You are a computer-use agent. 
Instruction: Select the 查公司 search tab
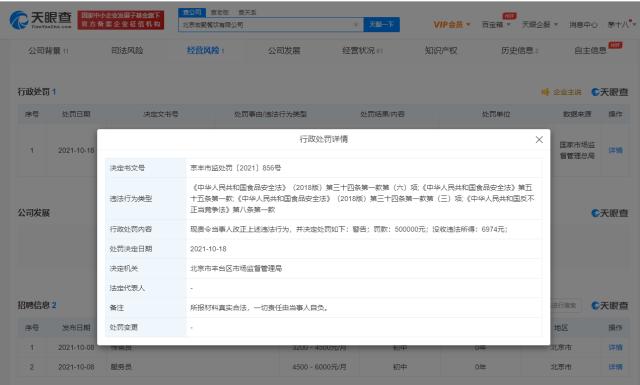click(191, 12)
